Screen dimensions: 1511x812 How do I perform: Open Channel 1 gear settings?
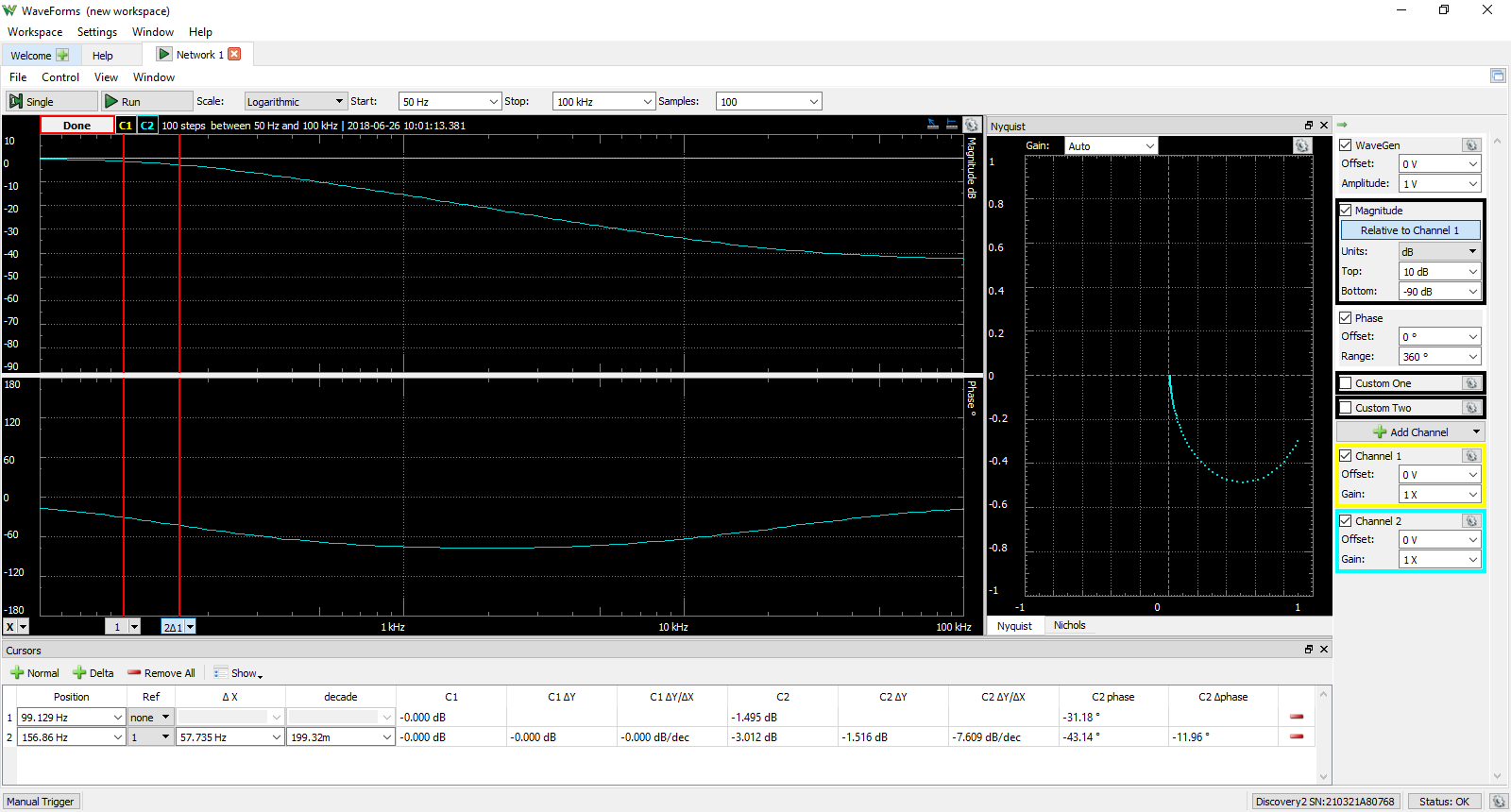(x=1470, y=456)
